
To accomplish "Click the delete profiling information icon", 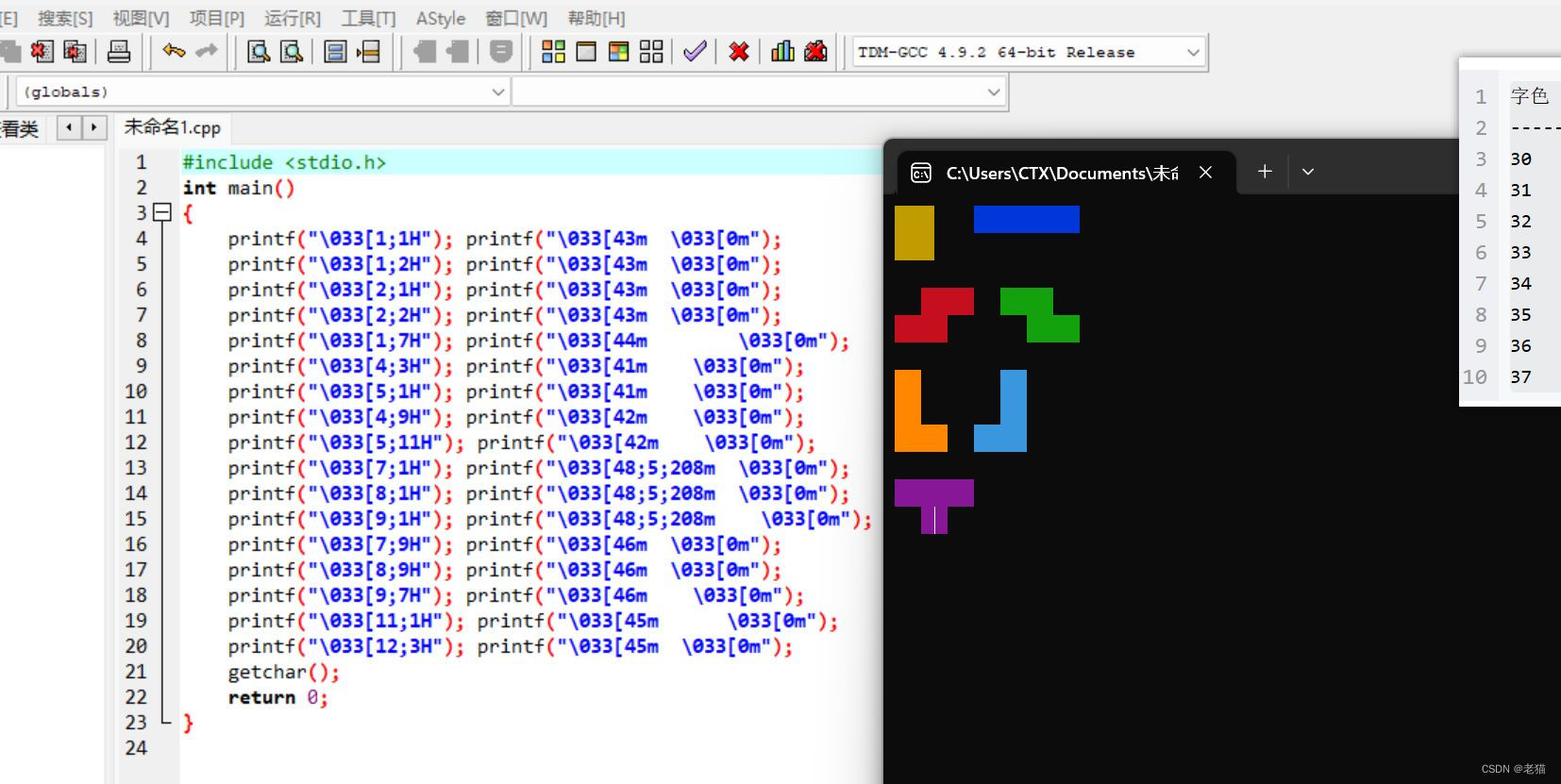I will [x=815, y=52].
